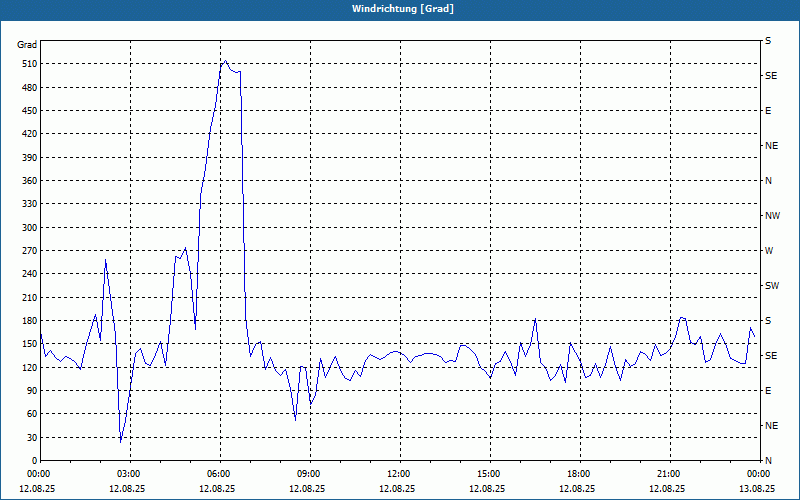Select the 21:00 x-axis time label
This screenshot has height=500, width=800.
coord(669,474)
